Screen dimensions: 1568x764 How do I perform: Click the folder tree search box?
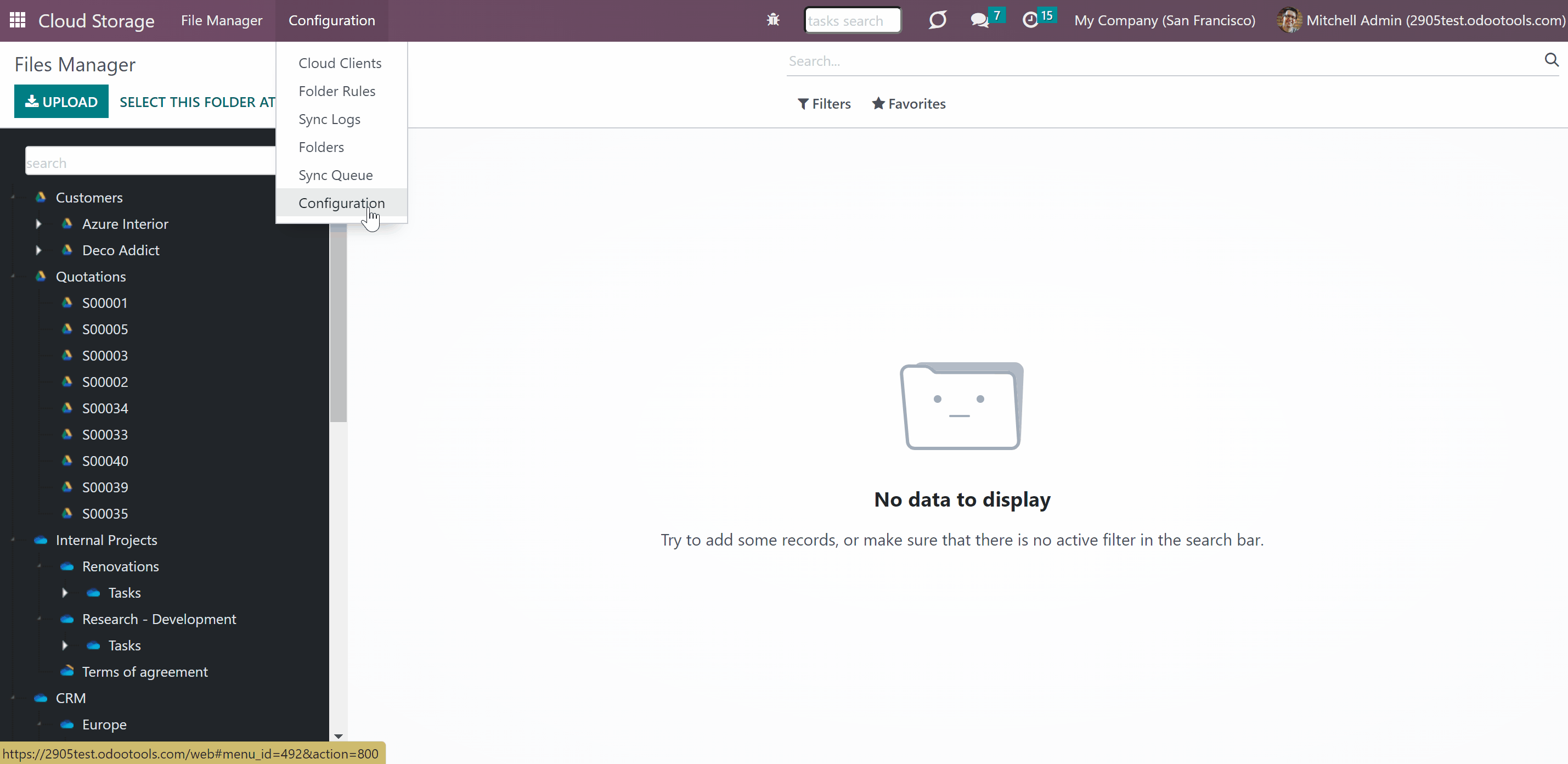click(150, 161)
